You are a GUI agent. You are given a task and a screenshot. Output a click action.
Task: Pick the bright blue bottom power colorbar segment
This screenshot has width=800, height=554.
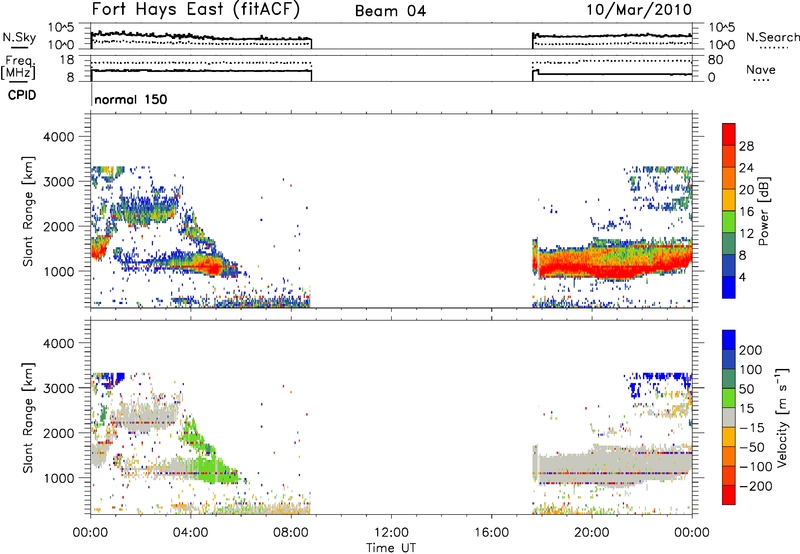tap(729, 287)
